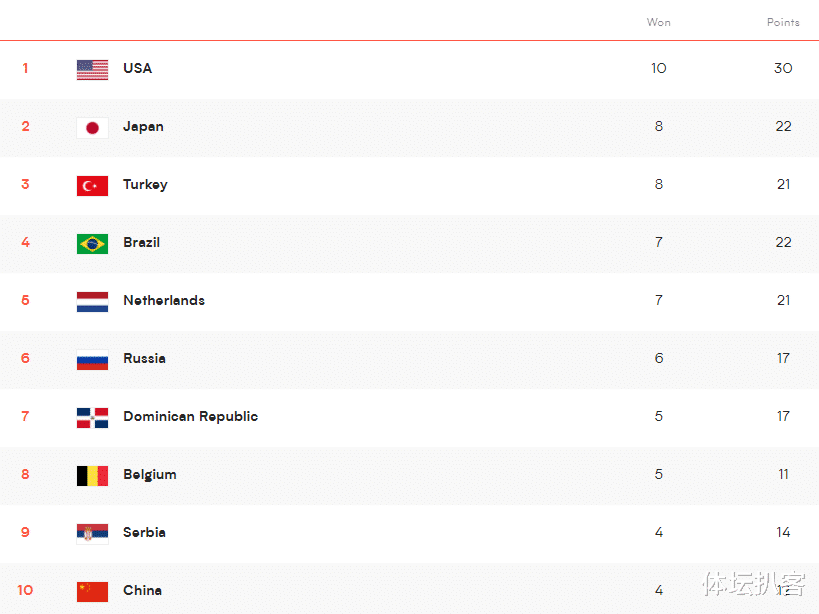The image size is (819, 614).
Task: Click the Russia flag icon
Action: pyautogui.click(x=92, y=359)
